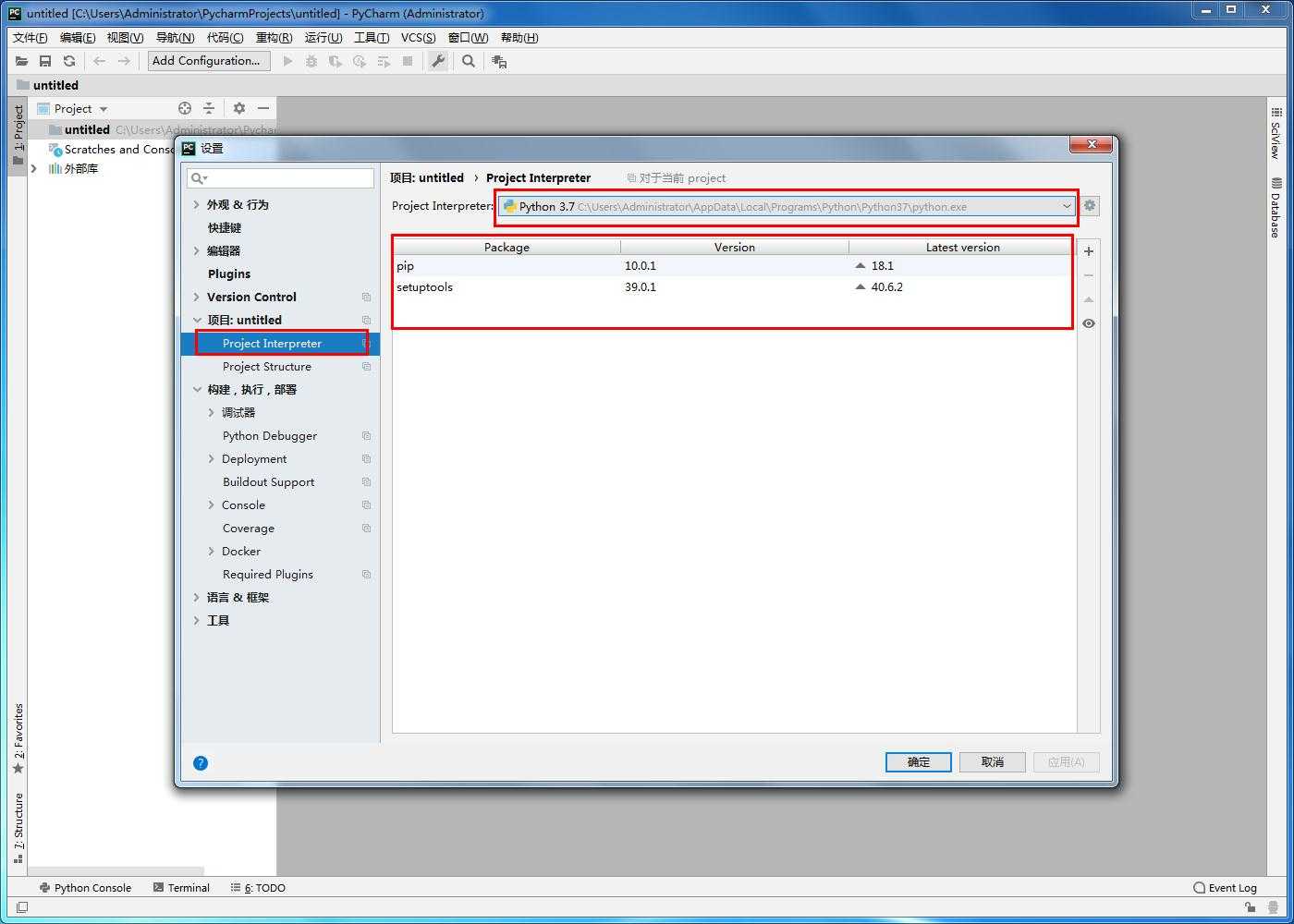Screen dimensions: 1294x924
Task: Click the Forward navigation arrow
Action: [124, 61]
